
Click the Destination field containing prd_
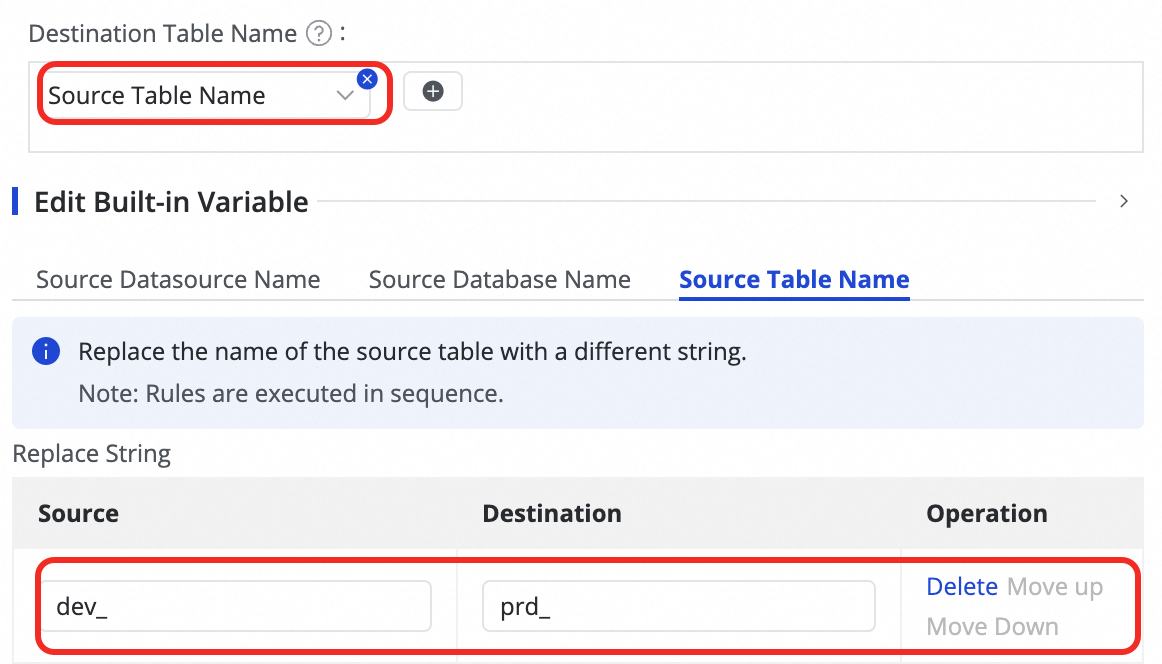(x=678, y=606)
